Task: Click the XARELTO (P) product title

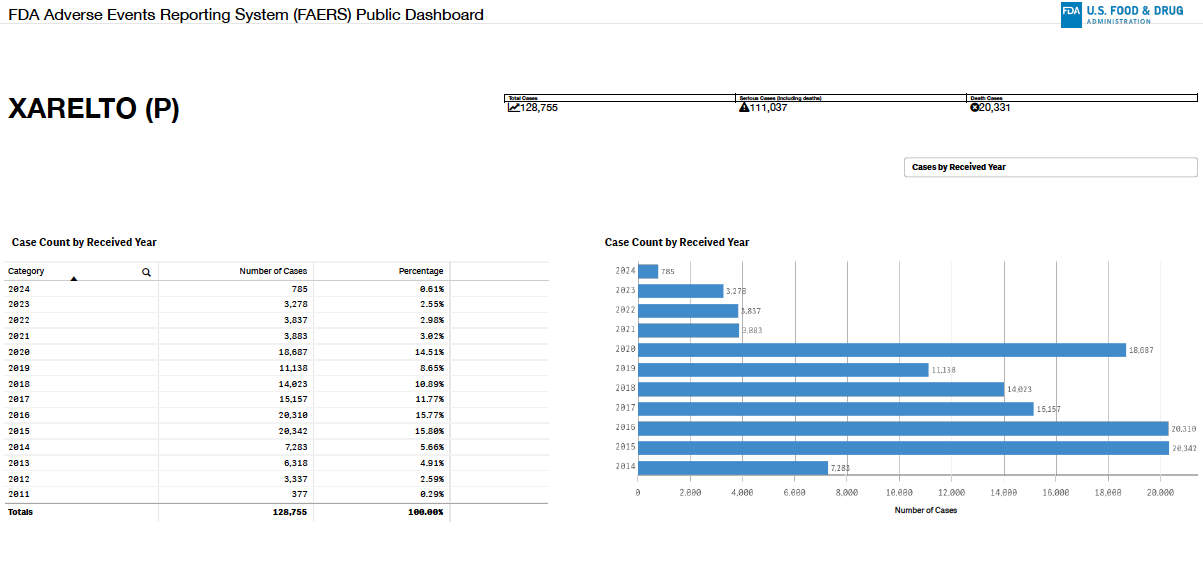Action: point(94,109)
